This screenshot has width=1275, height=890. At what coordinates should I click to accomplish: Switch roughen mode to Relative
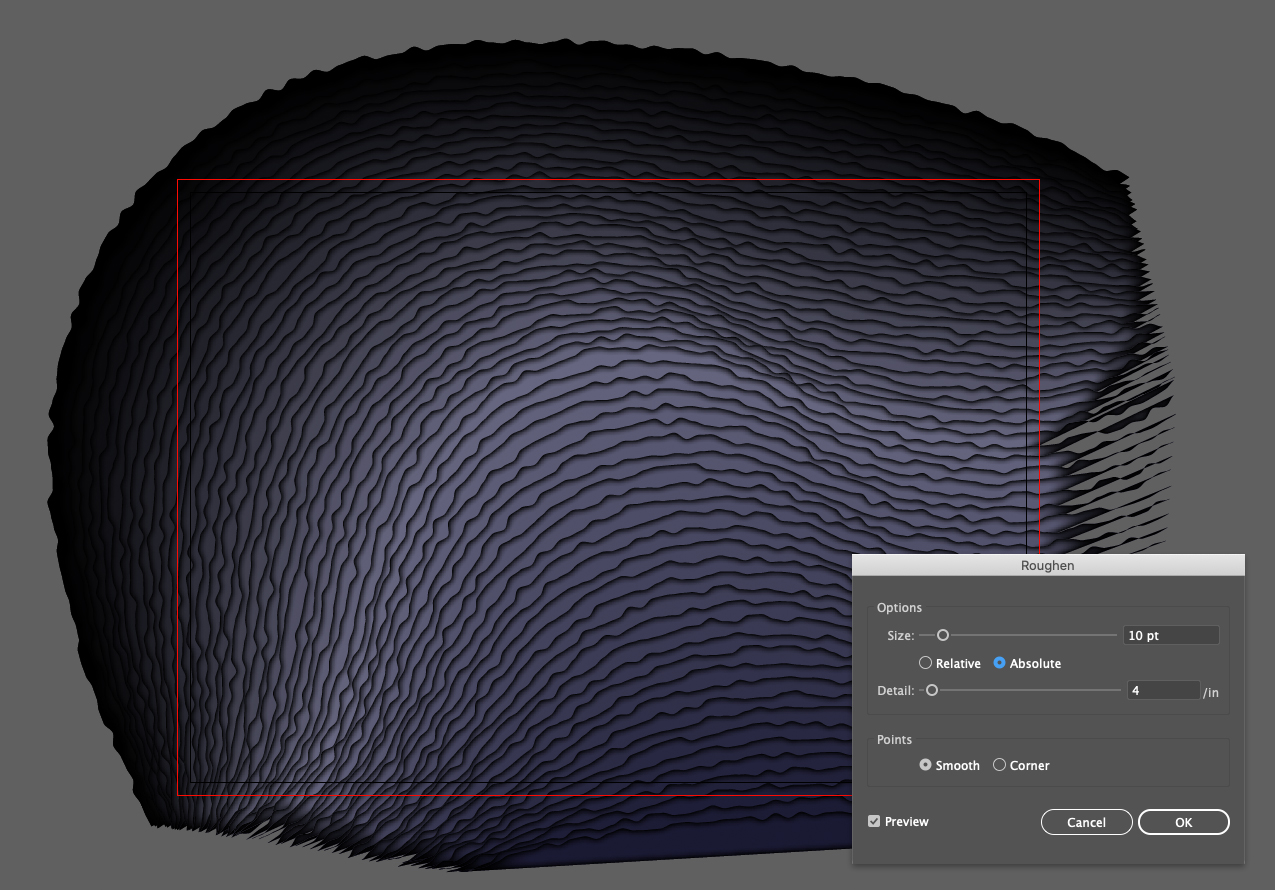click(x=925, y=663)
